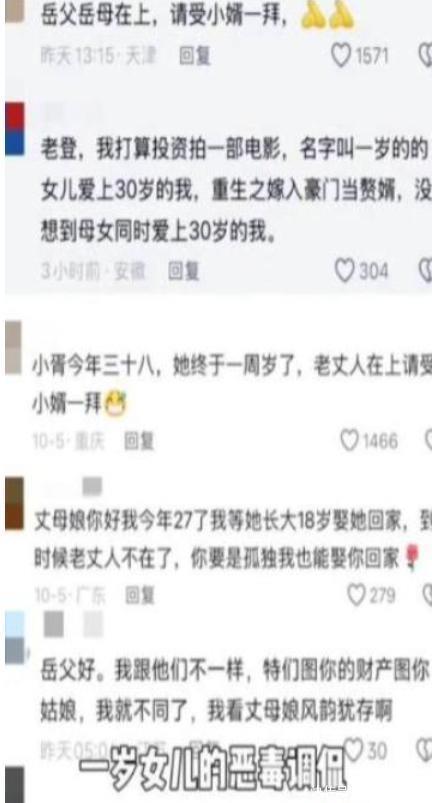The image size is (432, 803).
Task: Reply to the Guangdong comment dated 10-5
Action: 139,595
